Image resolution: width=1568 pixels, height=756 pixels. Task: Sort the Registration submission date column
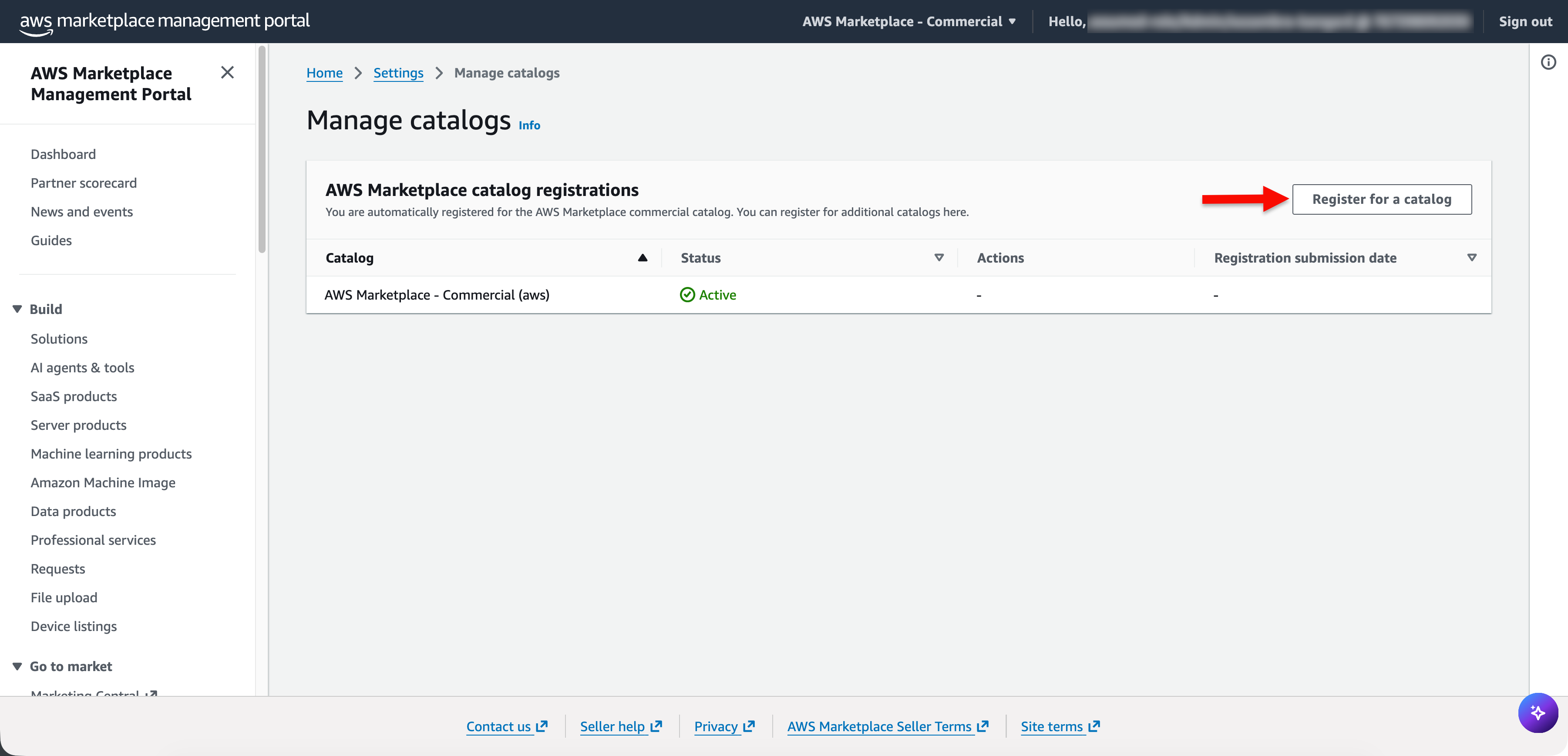point(1471,258)
